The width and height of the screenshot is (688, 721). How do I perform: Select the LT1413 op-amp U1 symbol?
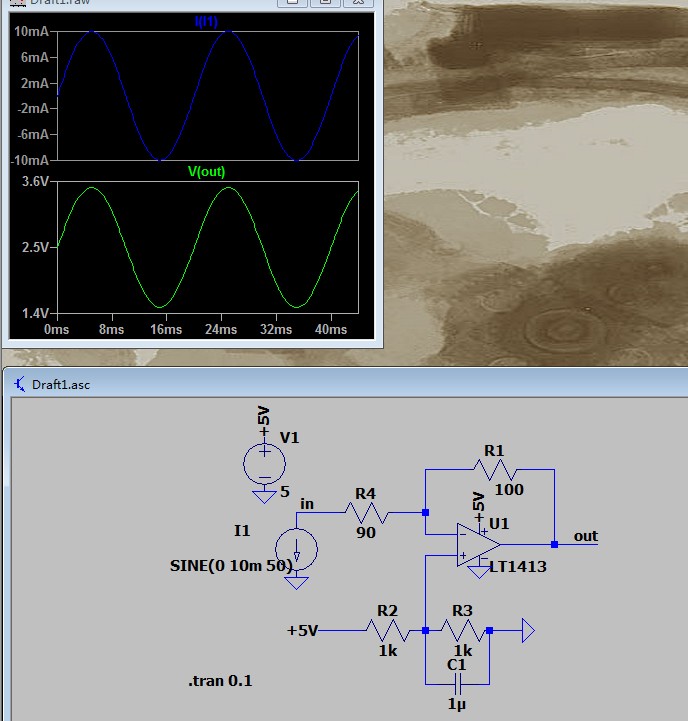coord(479,545)
